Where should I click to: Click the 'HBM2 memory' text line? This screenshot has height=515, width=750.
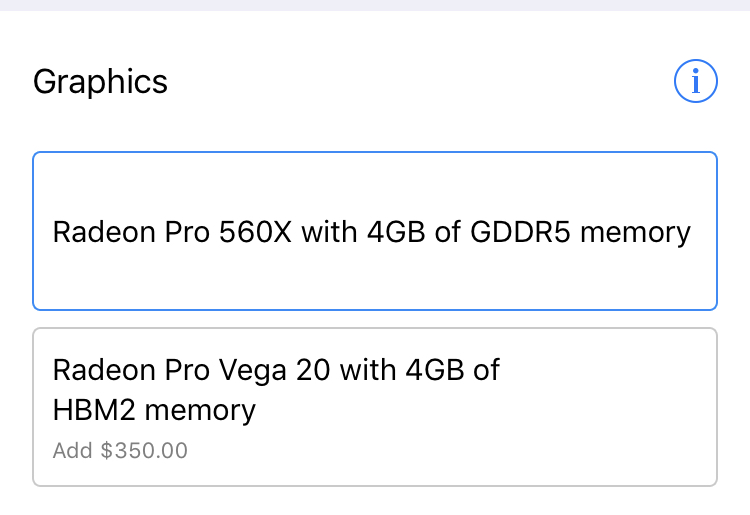154,411
